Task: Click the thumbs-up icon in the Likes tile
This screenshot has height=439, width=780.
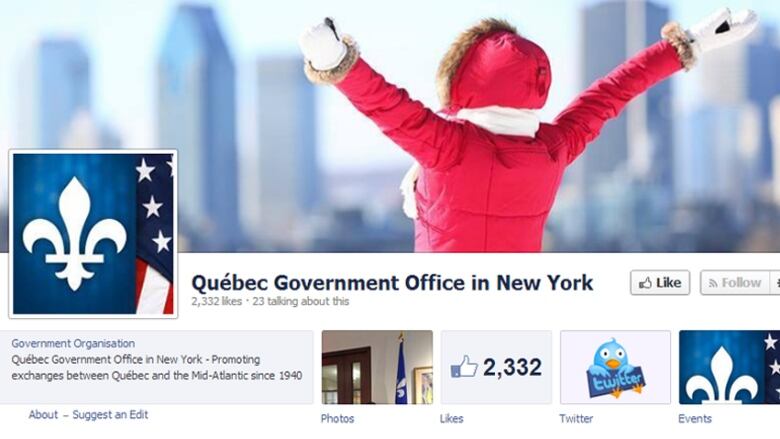Action: pos(464,367)
